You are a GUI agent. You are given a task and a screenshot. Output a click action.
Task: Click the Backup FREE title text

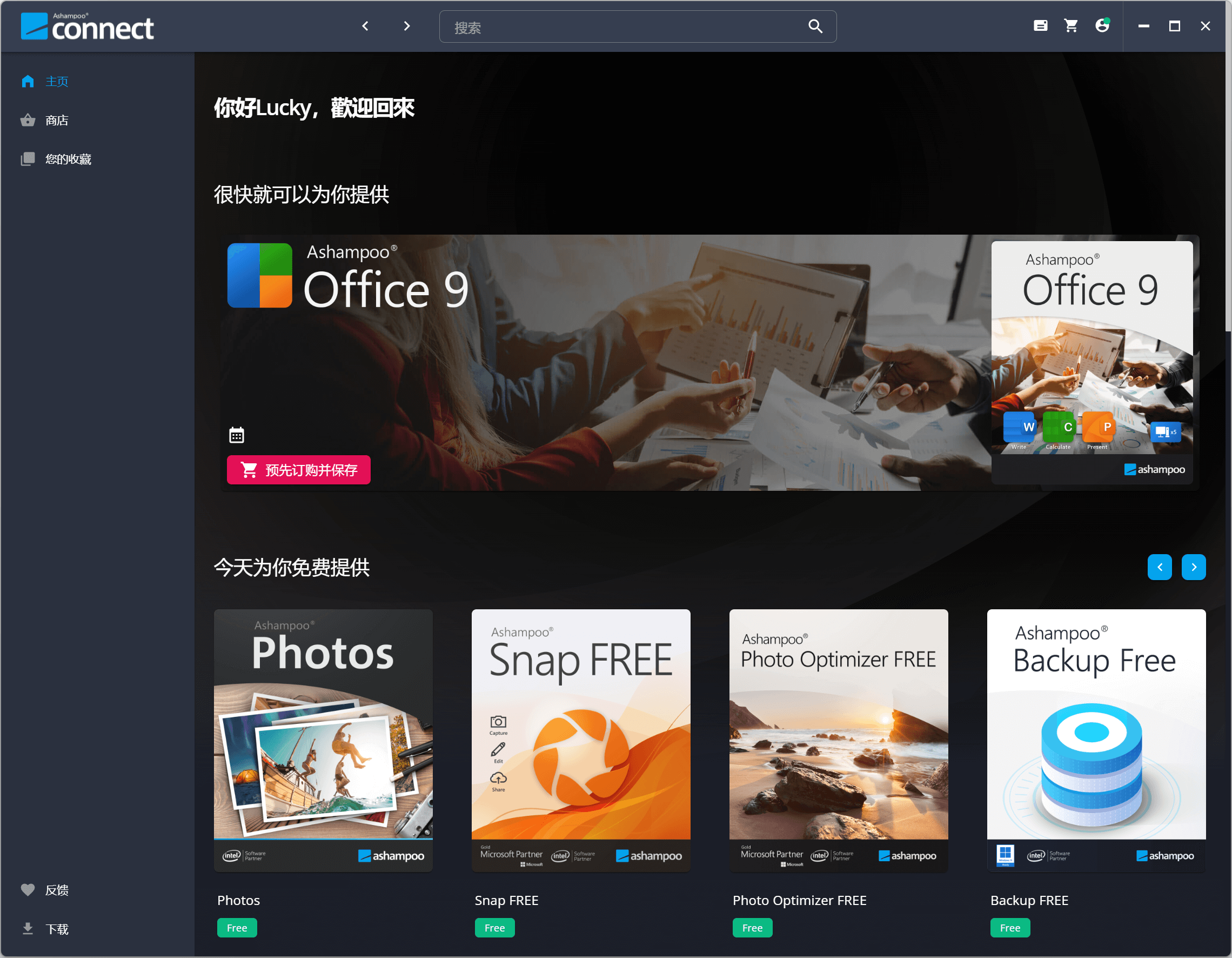(x=1029, y=900)
